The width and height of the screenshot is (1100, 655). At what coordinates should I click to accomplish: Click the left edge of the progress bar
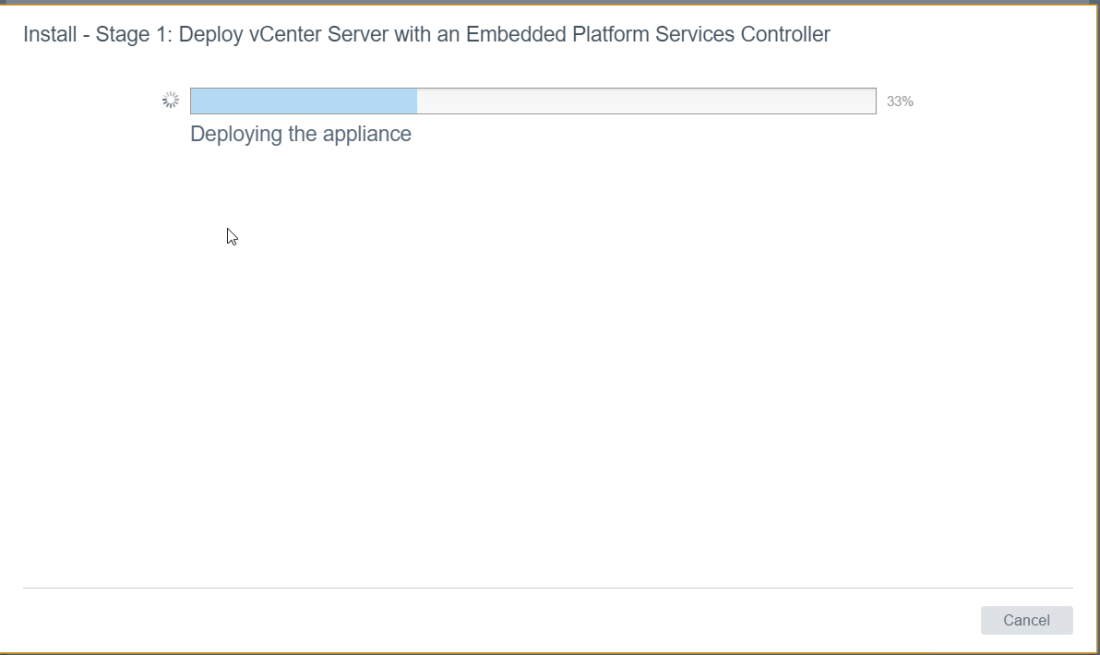coord(193,101)
